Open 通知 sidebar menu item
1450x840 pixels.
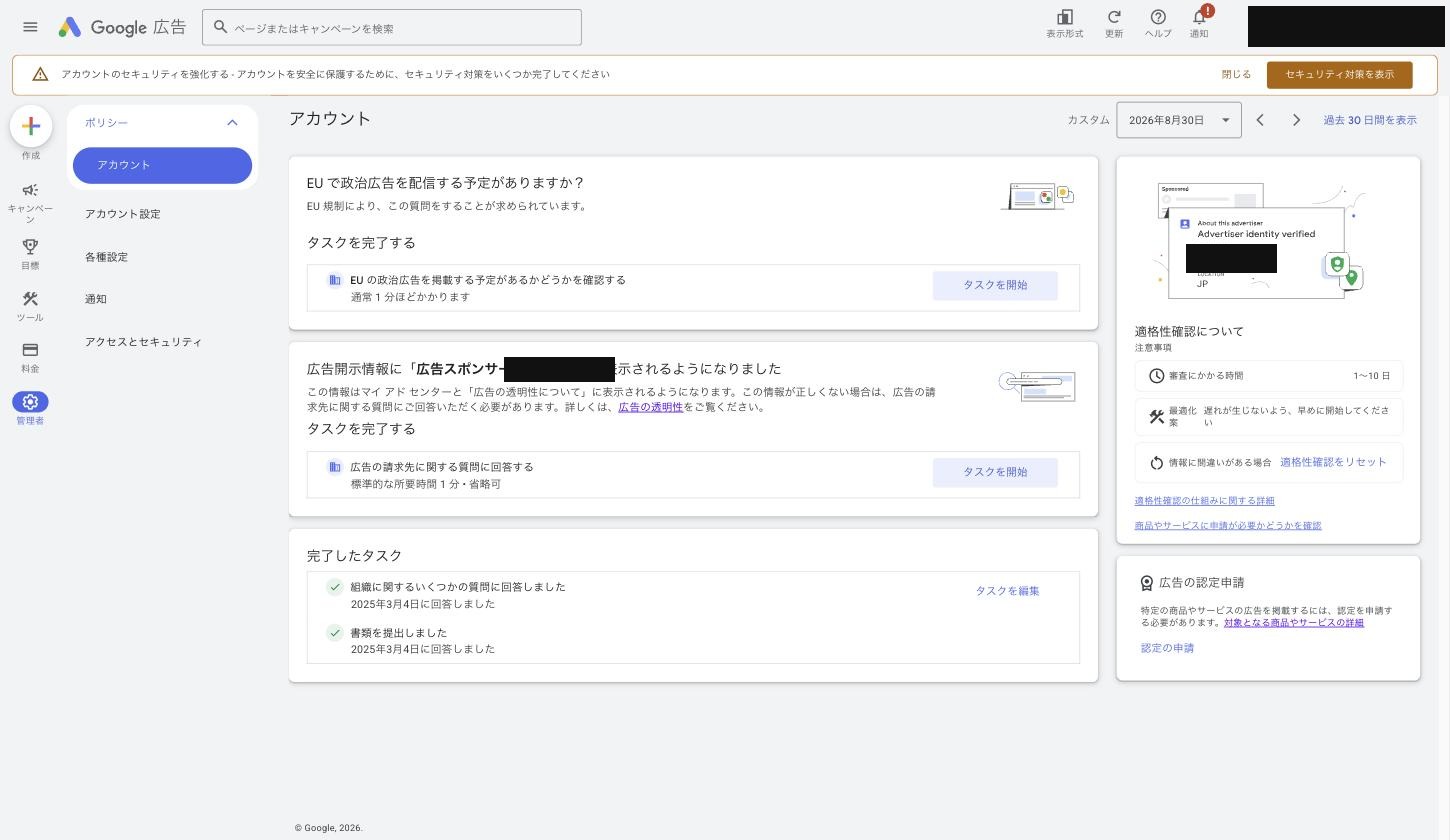[x=96, y=299]
